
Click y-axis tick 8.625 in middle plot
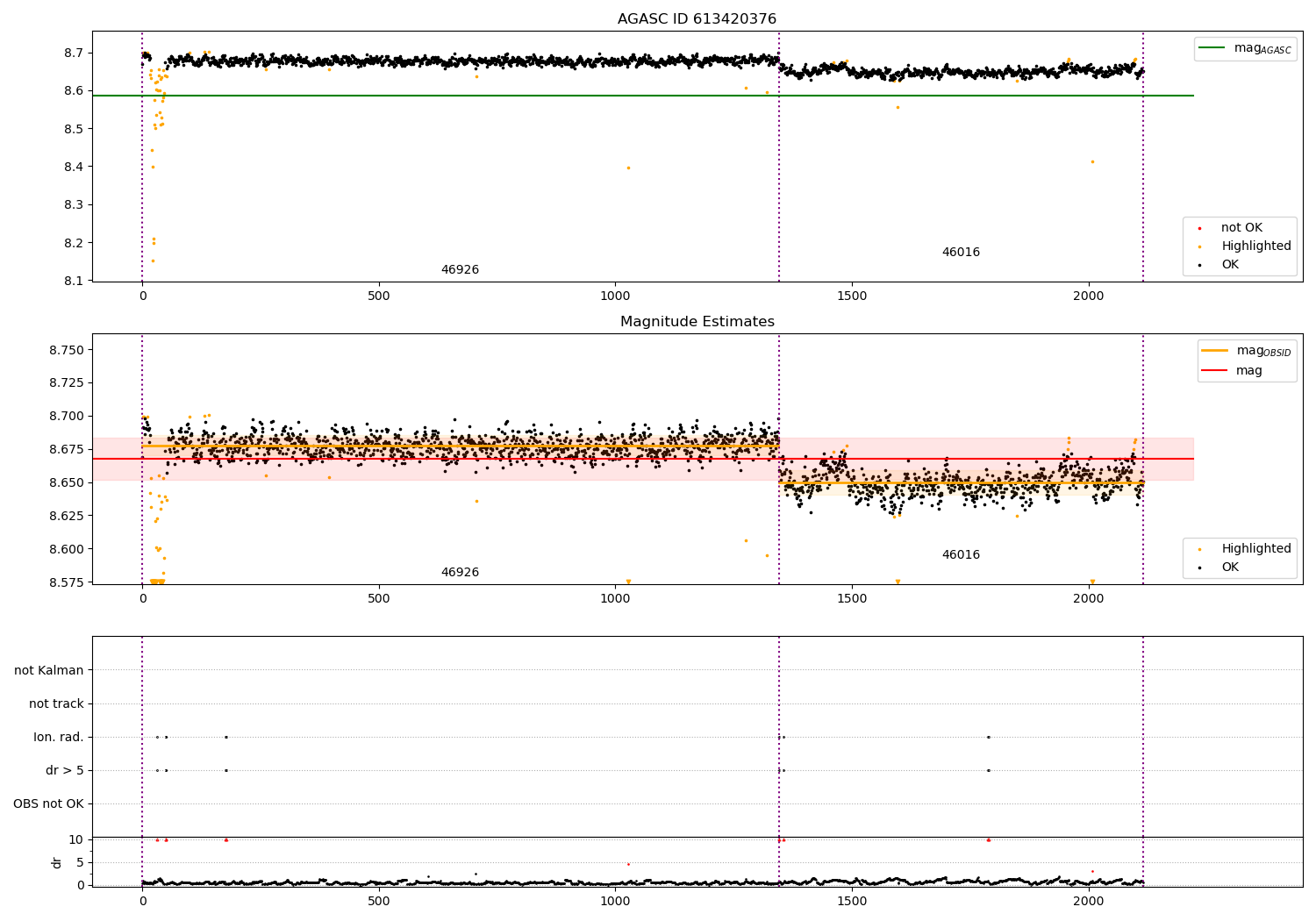click(67, 516)
